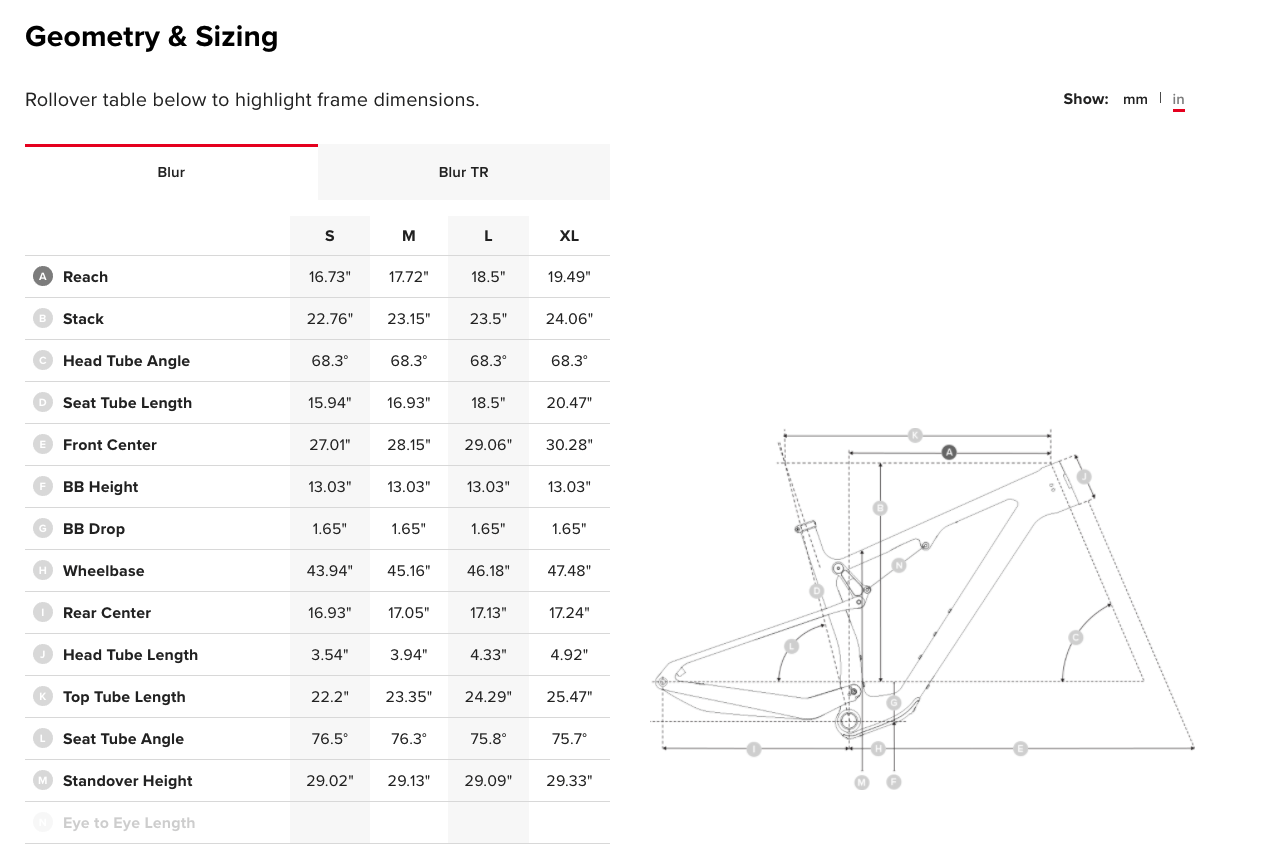
Task: Click the L size column header
Action: coord(488,236)
